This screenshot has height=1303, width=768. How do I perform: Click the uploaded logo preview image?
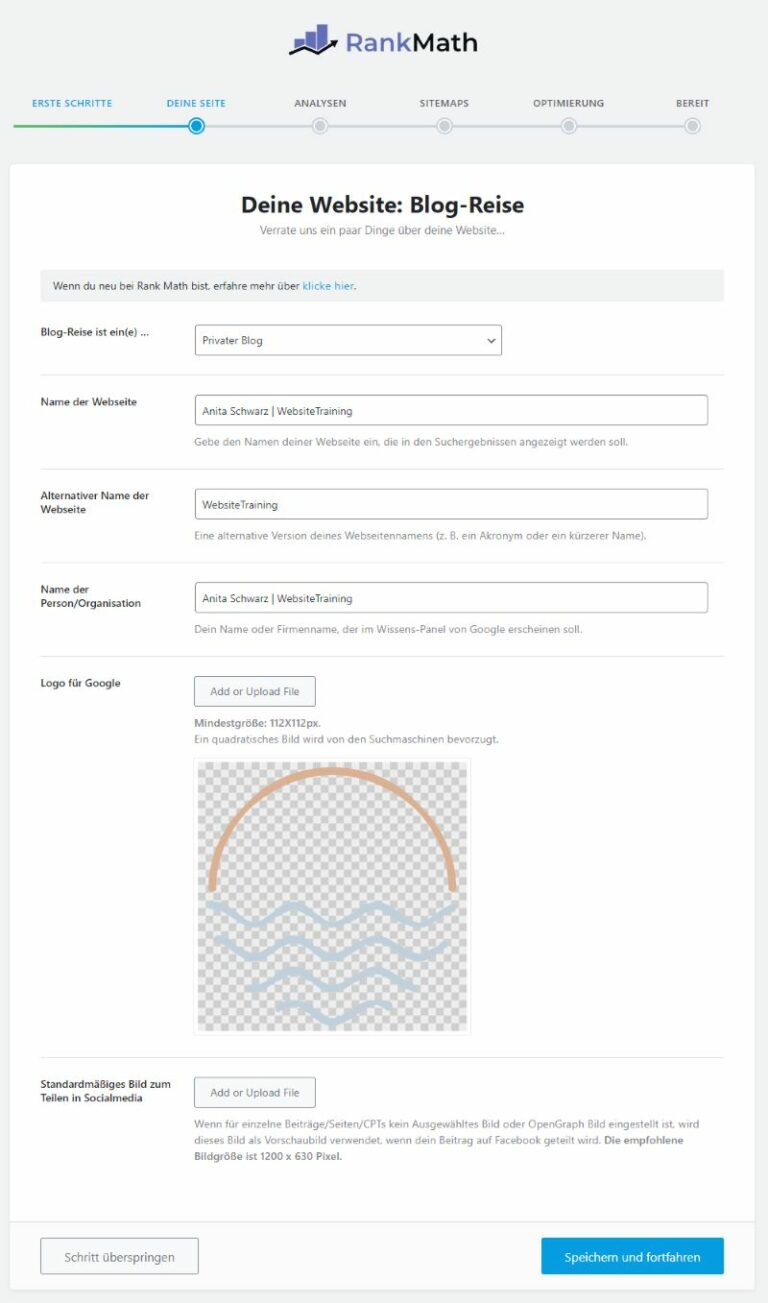coord(332,895)
